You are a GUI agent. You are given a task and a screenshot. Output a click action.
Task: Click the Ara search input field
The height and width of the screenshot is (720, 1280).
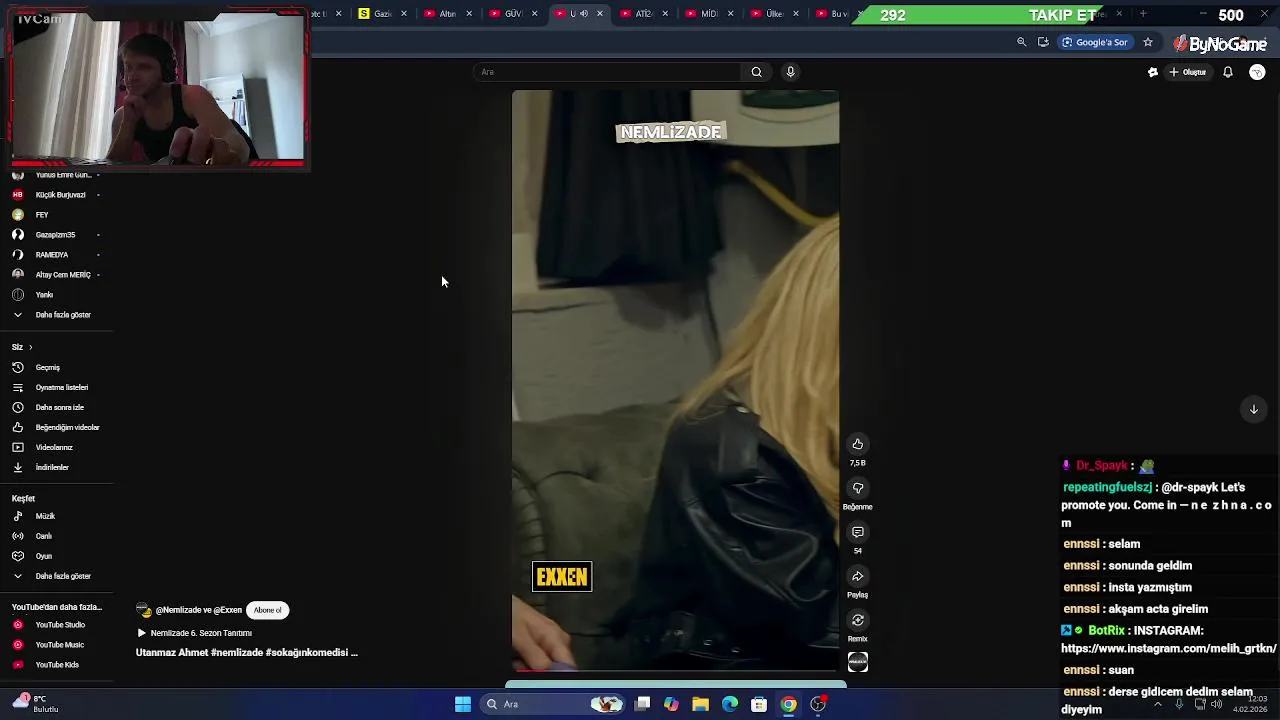tap(610, 72)
